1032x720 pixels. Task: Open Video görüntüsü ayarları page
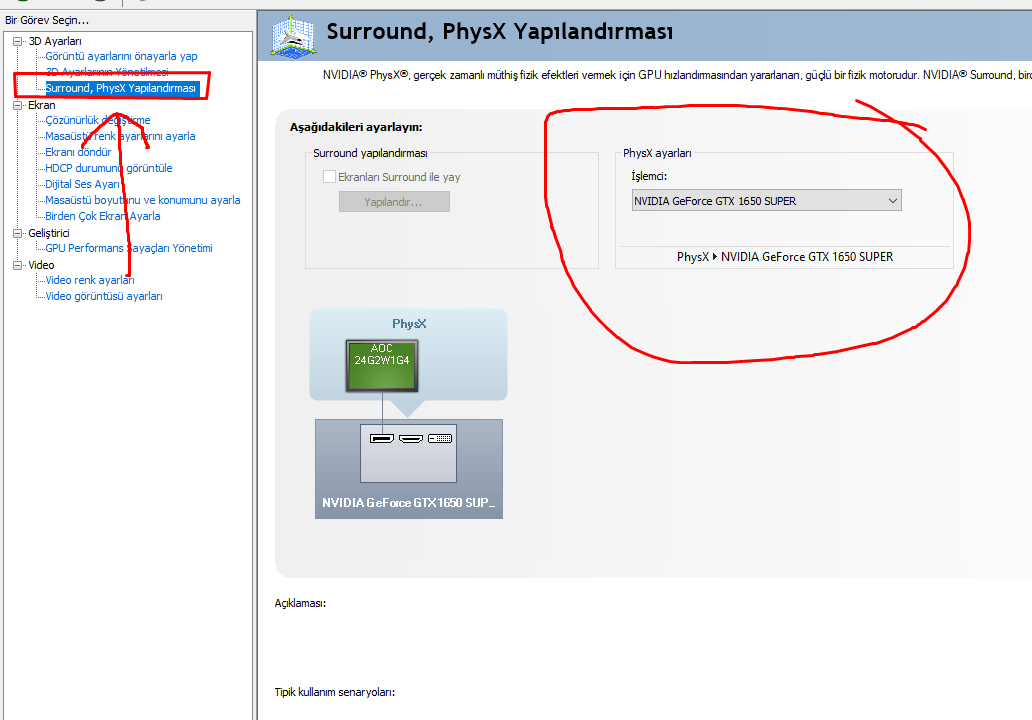click(103, 296)
